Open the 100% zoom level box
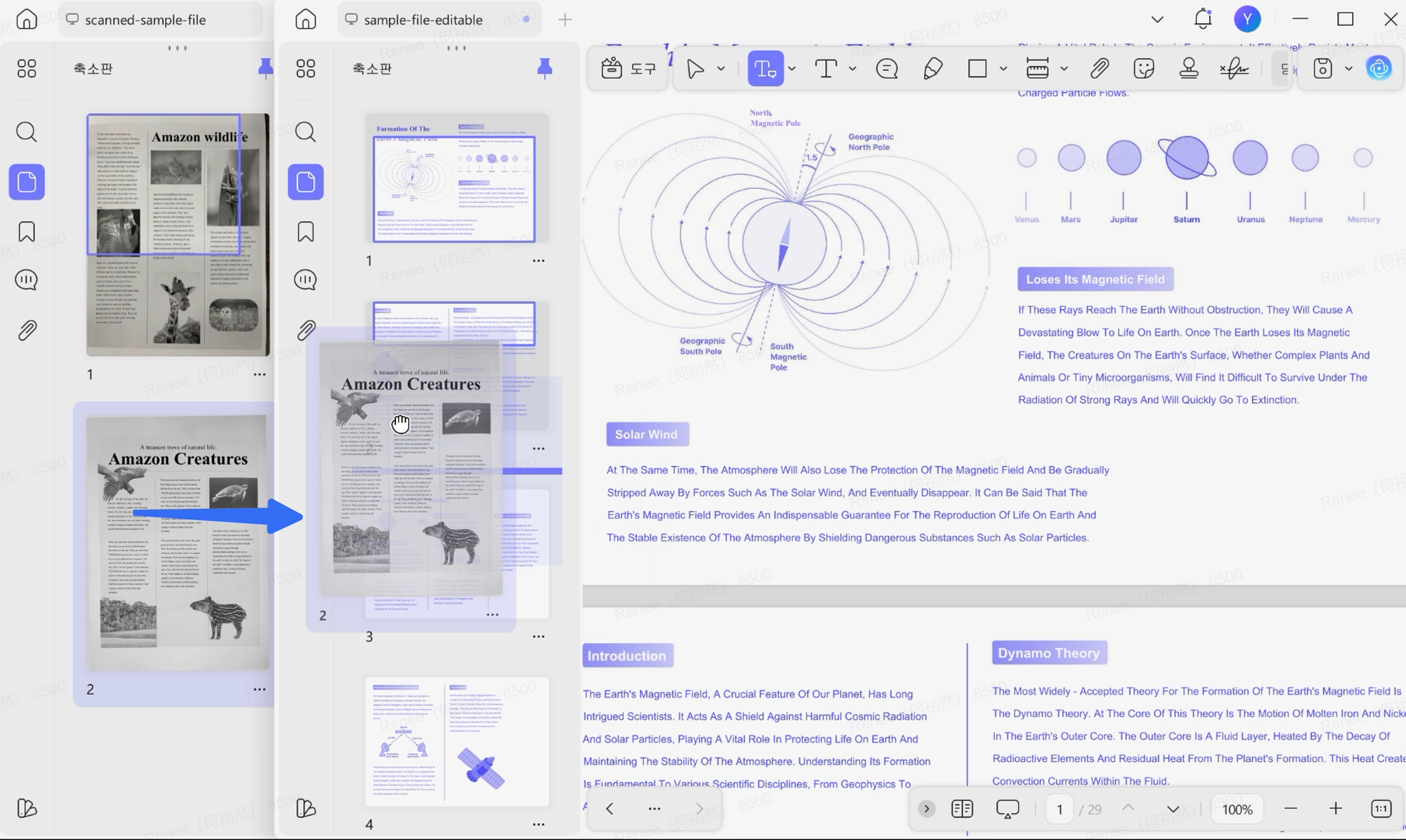 point(1237,809)
